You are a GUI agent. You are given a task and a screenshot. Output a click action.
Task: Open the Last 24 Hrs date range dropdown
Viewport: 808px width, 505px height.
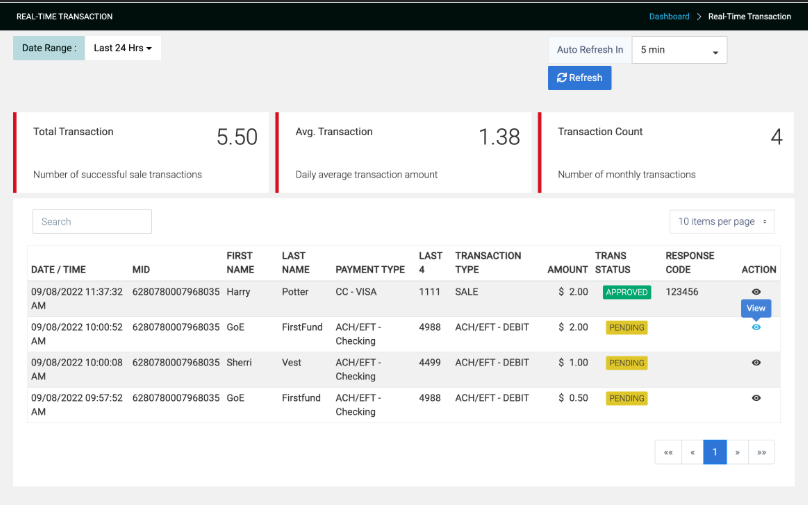123,48
